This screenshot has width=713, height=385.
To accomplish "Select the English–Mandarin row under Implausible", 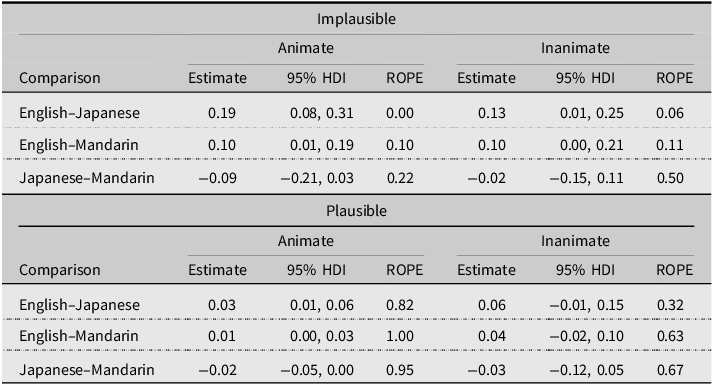I will point(356,145).
